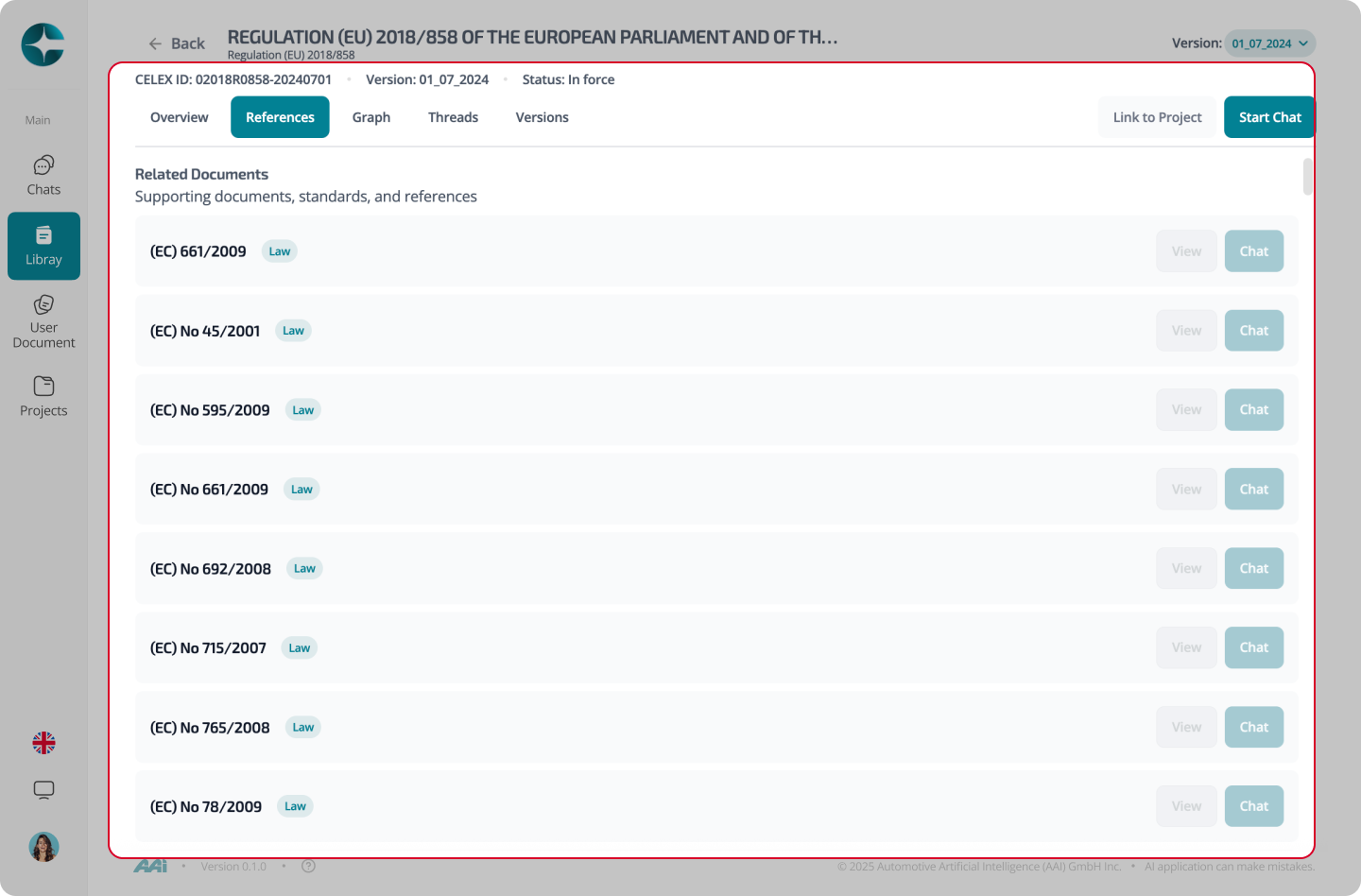This screenshot has width=1361, height=896.
Task: Click the Back arrow button
Action: tap(177, 43)
